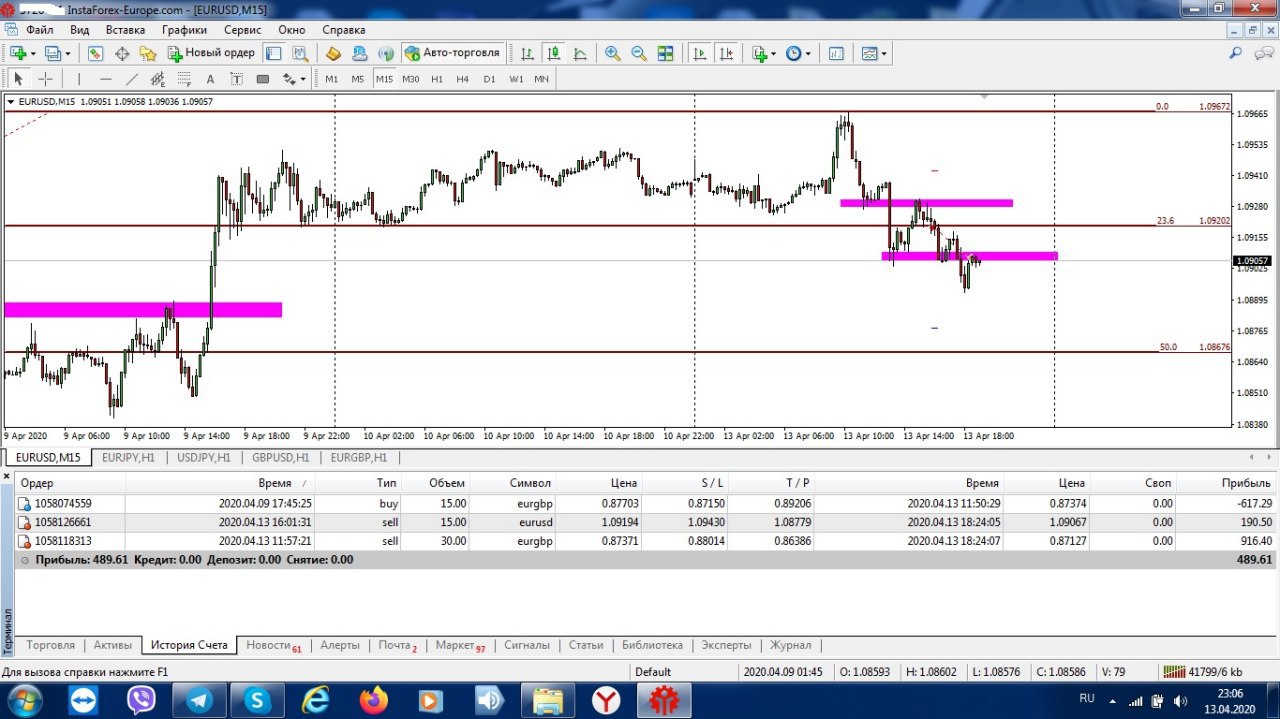Open the Сервис menu
The width and height of the screenshot is (1280, 719).
tap(243, 30)
